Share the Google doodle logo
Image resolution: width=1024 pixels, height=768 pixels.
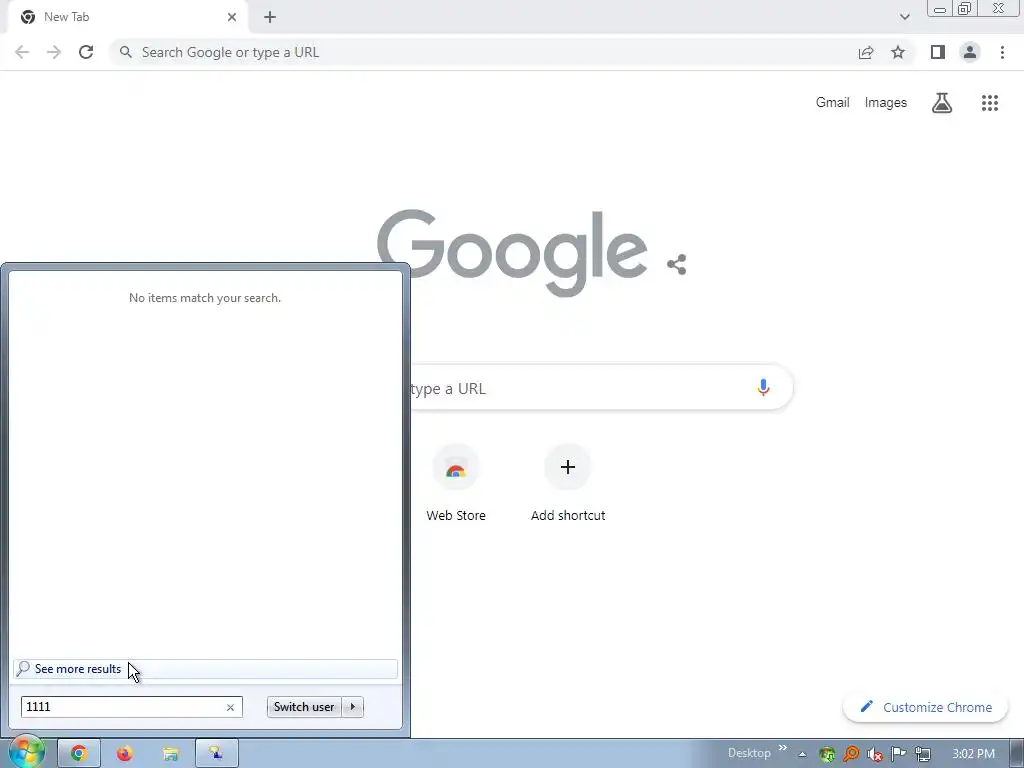(677, 264)
